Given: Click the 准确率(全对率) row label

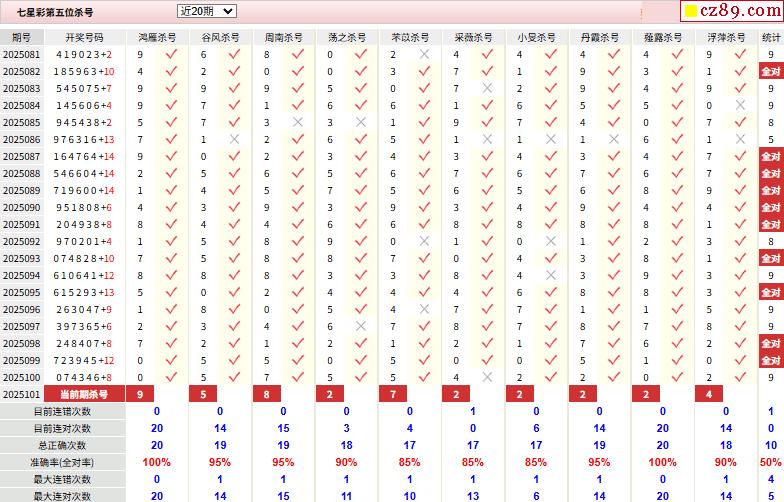Looking at the screenshot, I should click(x=62, y=462).
